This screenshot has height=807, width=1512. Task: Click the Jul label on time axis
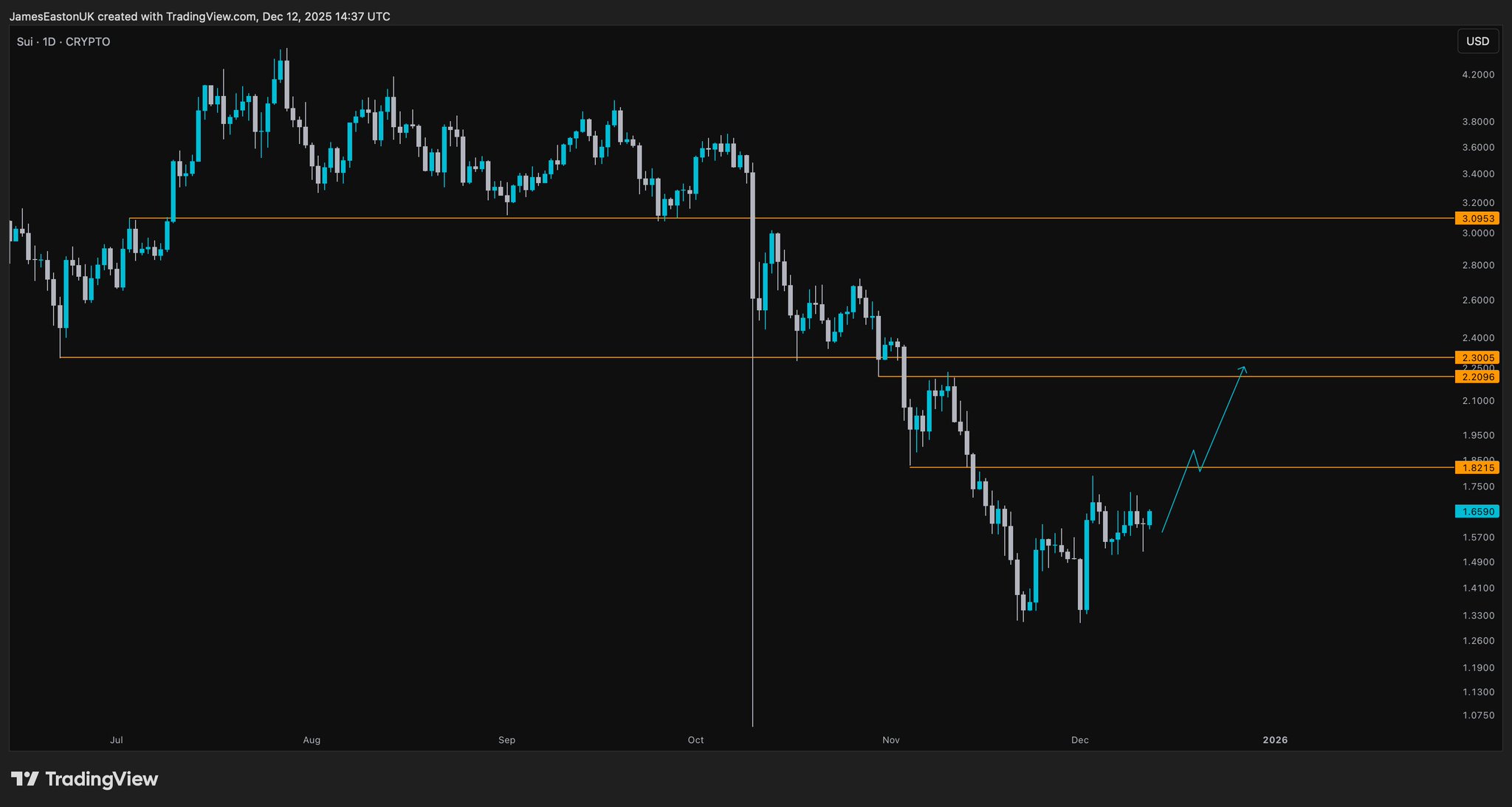click(x=116, y=740)
